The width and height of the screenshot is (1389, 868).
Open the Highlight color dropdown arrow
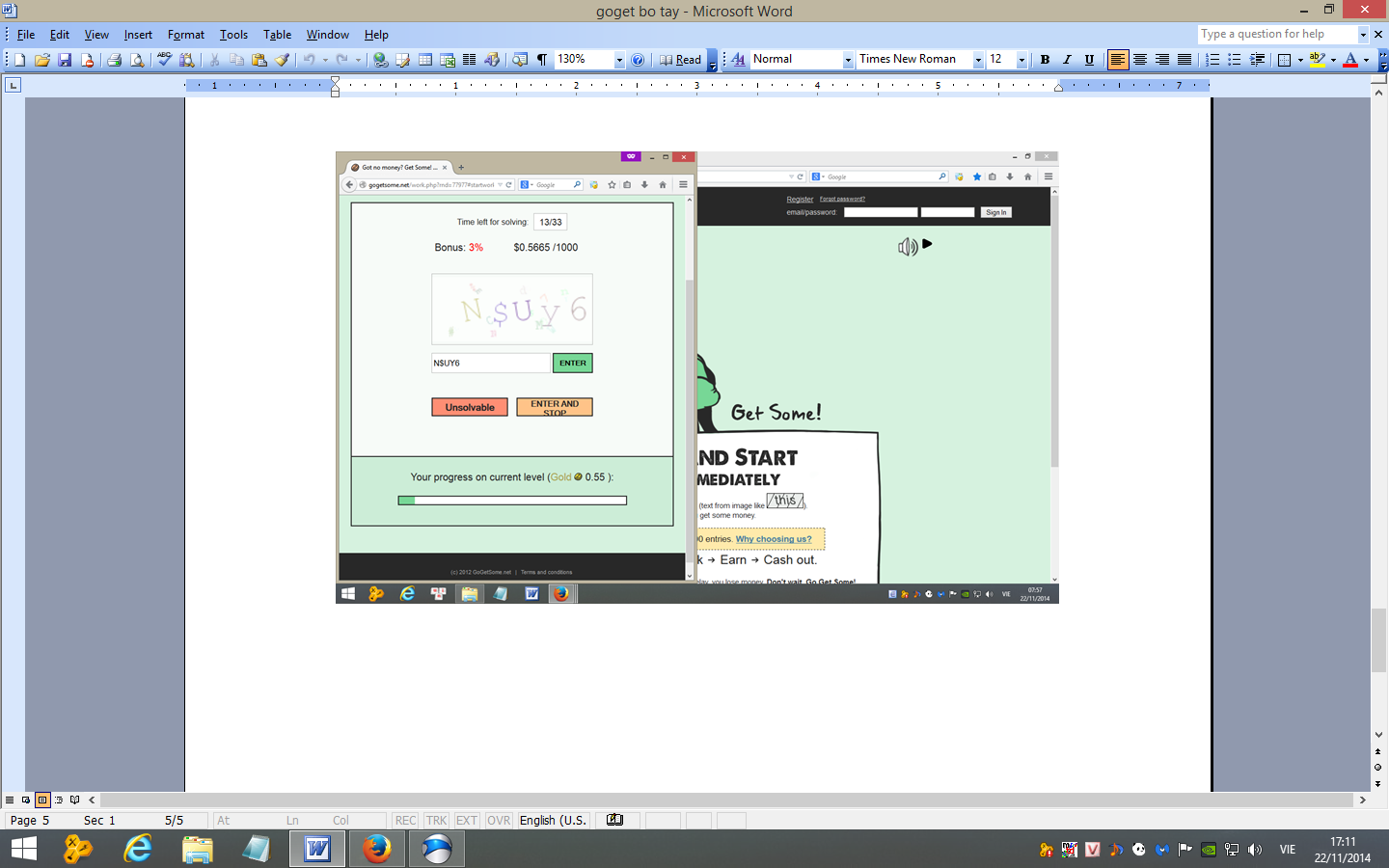(x=1333, y=60)
